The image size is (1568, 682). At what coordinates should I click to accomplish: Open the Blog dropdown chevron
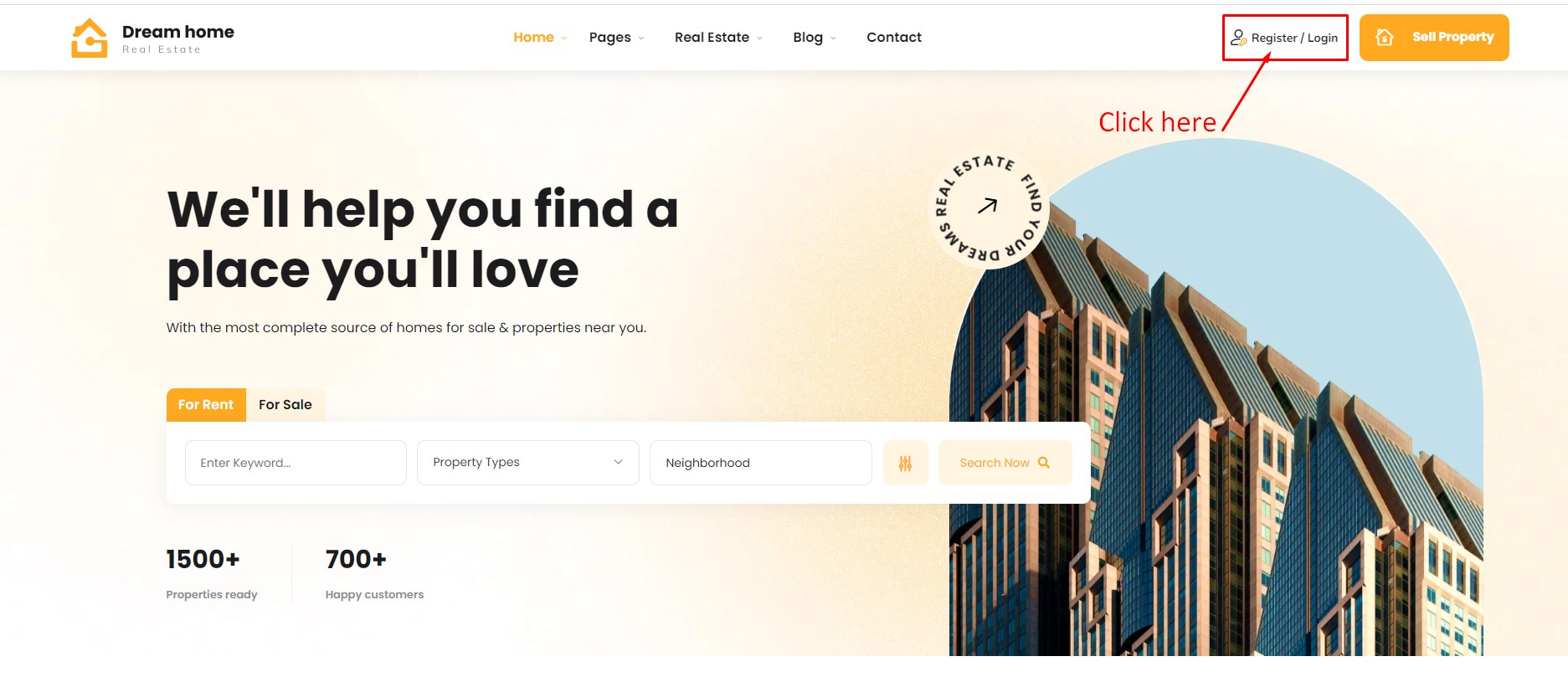point(833,38)
